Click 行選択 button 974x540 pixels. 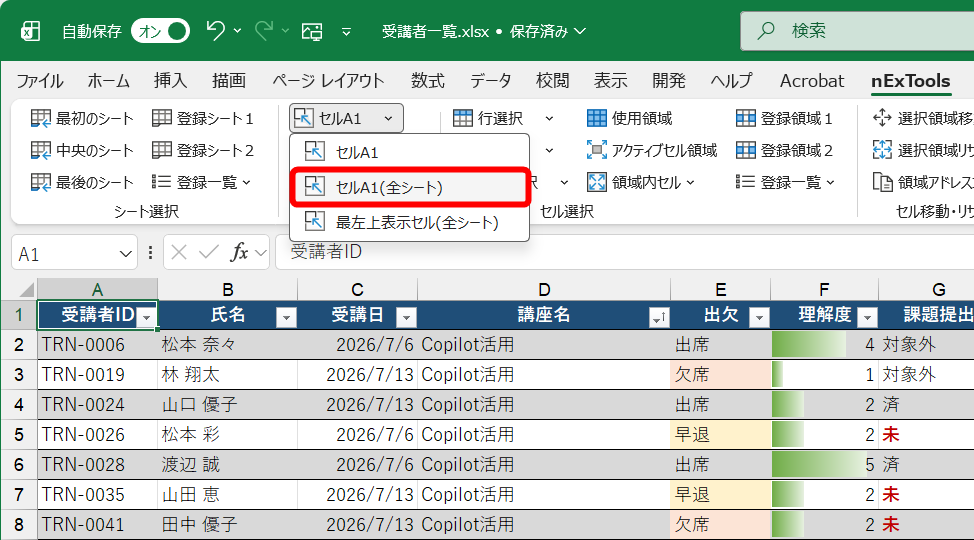click(488, 118)
